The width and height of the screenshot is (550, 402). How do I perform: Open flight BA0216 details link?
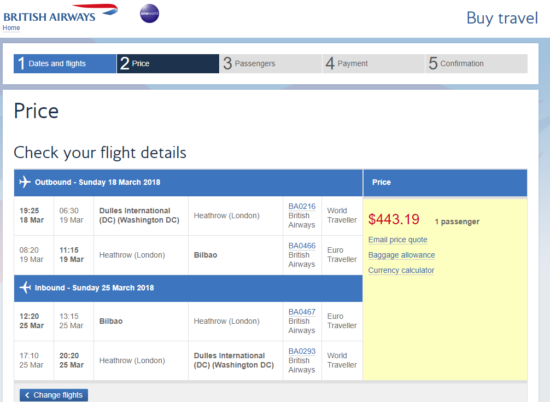pyautogui.click(x=302, y=206)
